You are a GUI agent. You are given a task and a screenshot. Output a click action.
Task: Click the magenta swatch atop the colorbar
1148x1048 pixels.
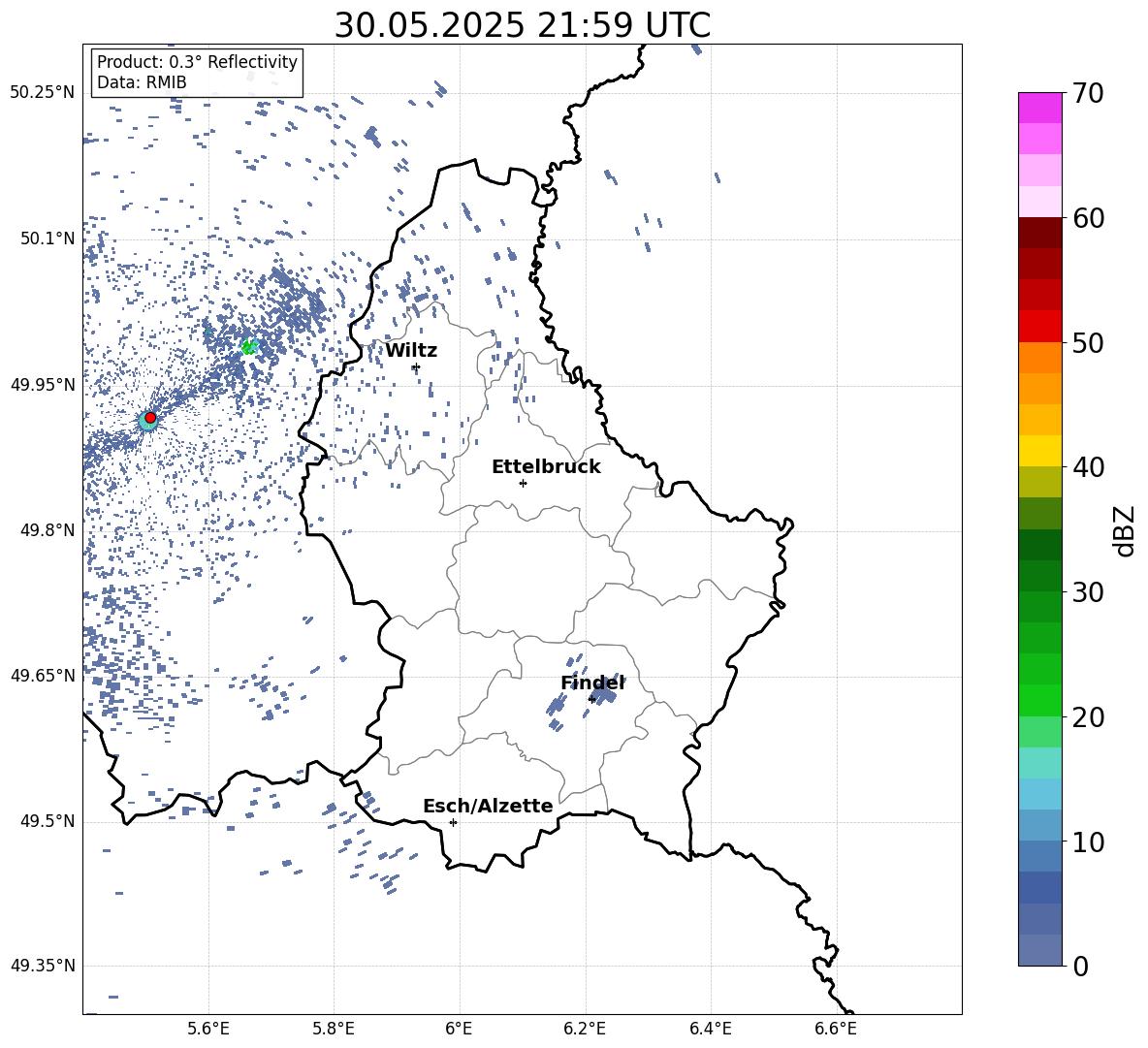coord(1039,108)
